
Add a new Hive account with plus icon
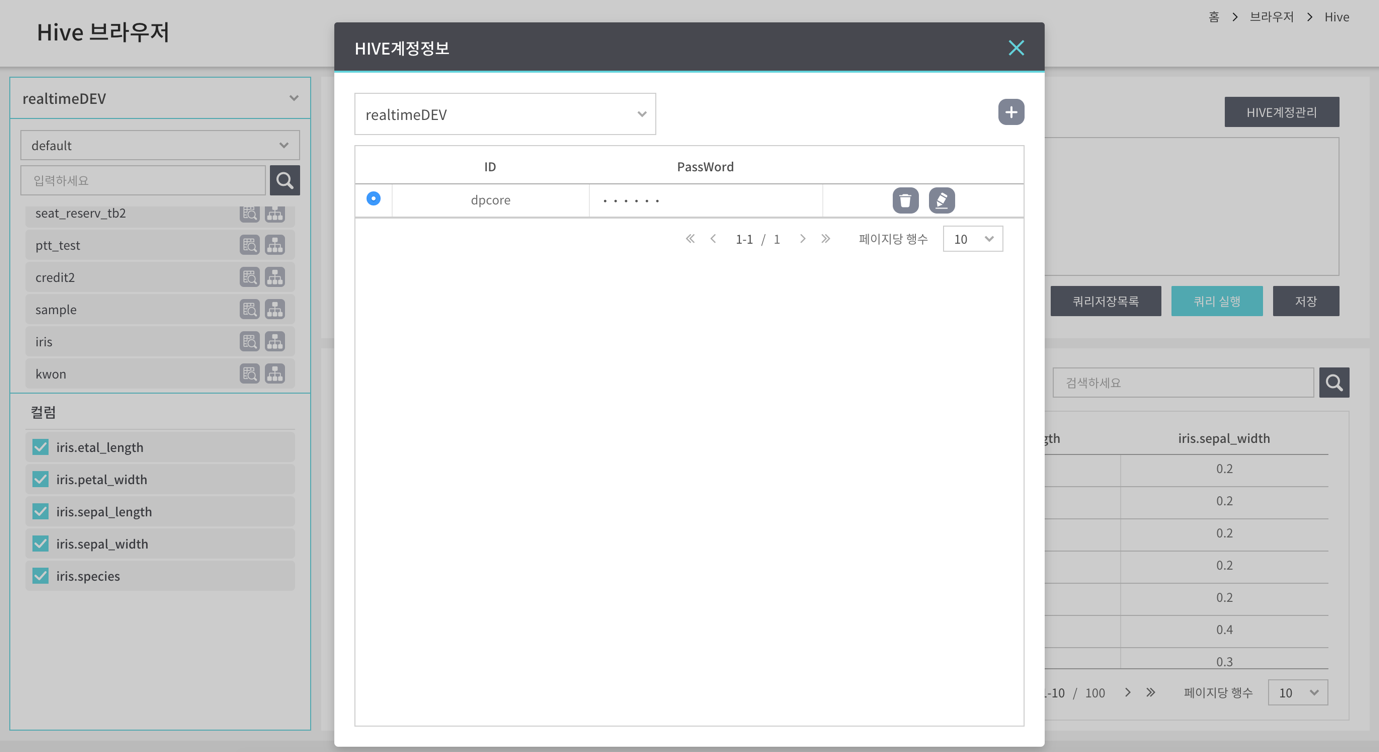(x=1011, y=112)
